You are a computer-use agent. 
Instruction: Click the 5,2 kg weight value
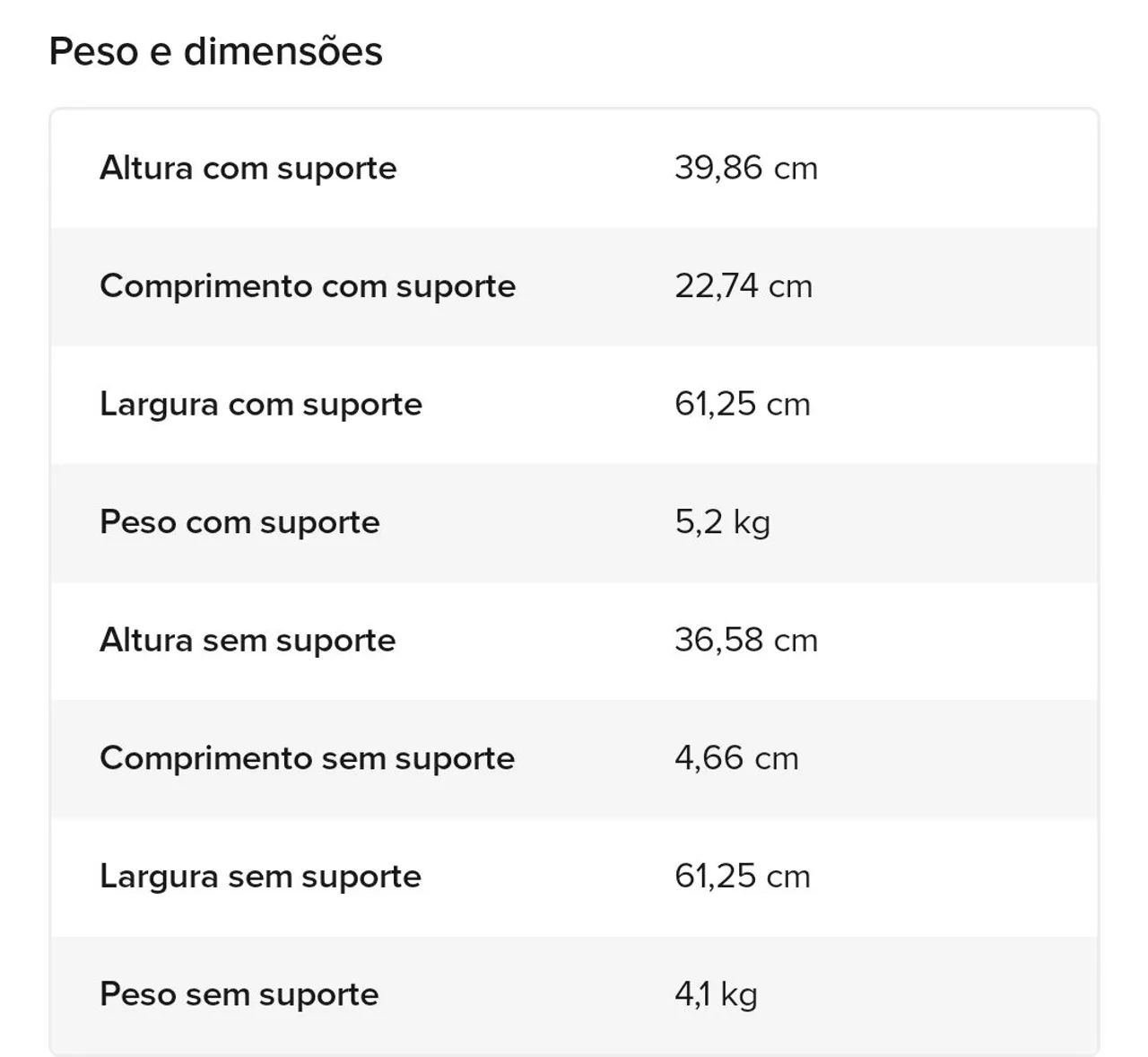(x=722, y=522)
